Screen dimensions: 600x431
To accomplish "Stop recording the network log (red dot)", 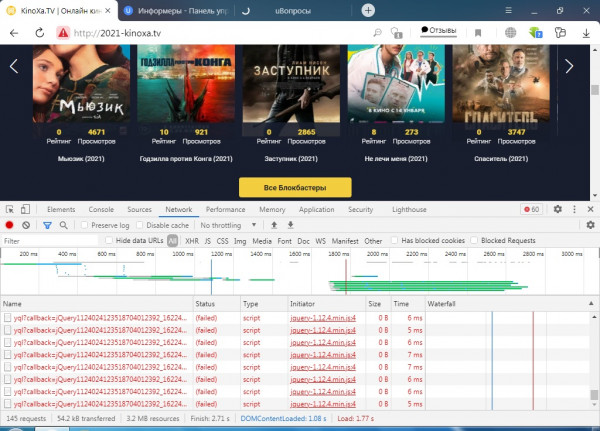I will [x=10, y=225].
